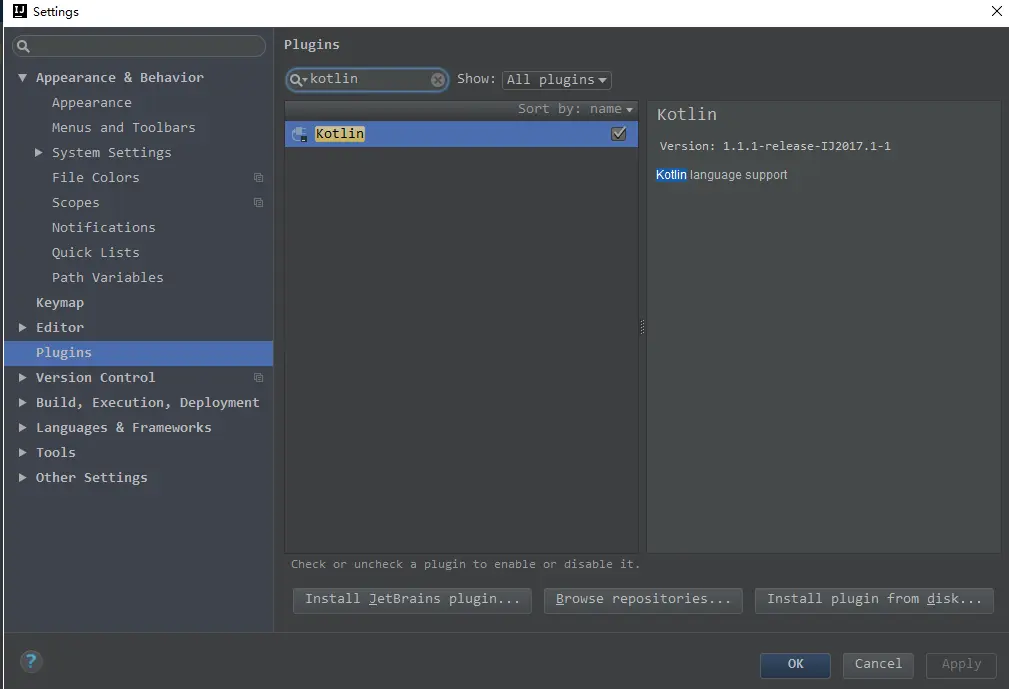
Task: Confirm with the OK button
Action: [795, 665]
